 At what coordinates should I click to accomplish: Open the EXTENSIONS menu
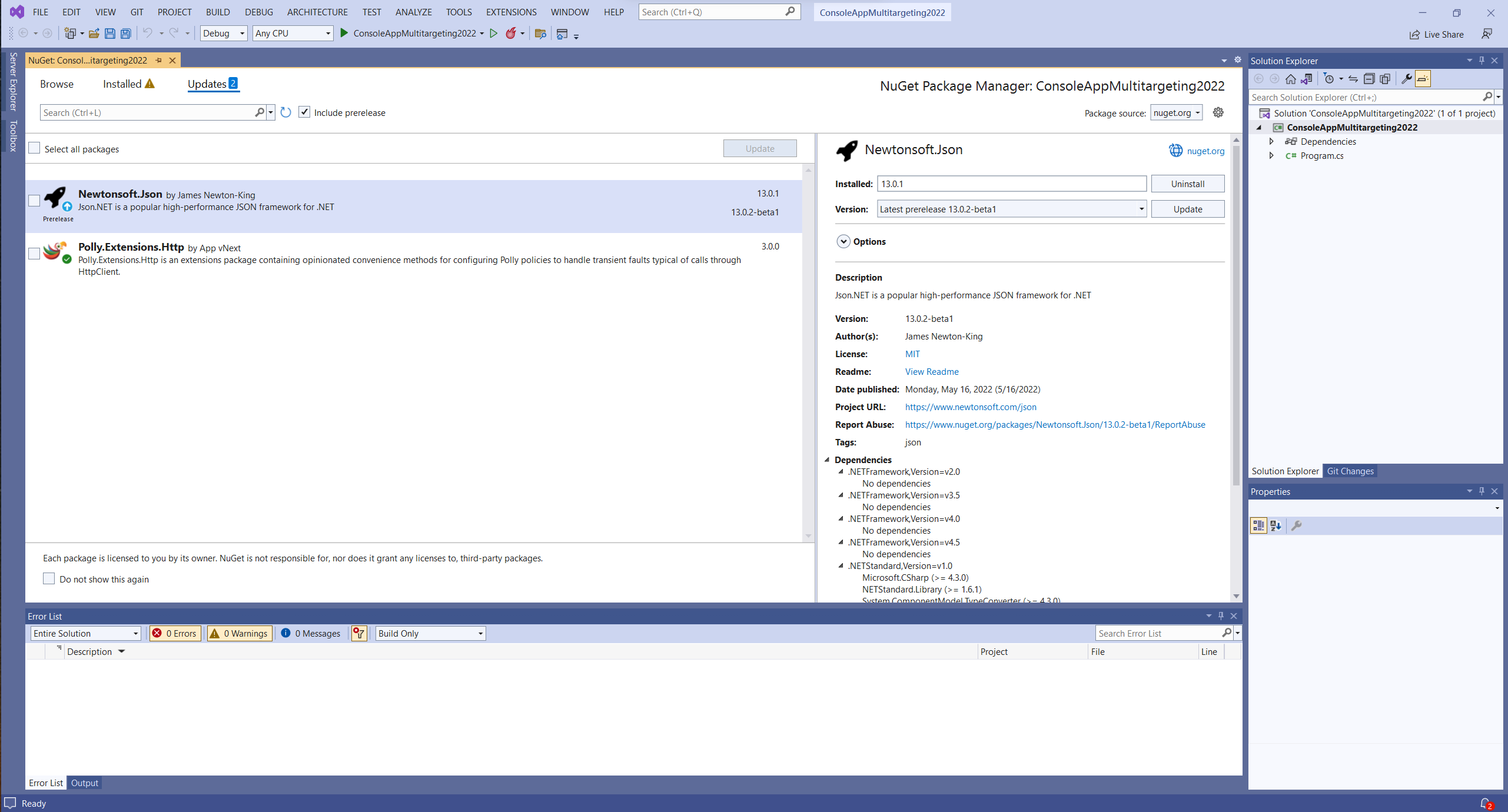tap(510, 12)
